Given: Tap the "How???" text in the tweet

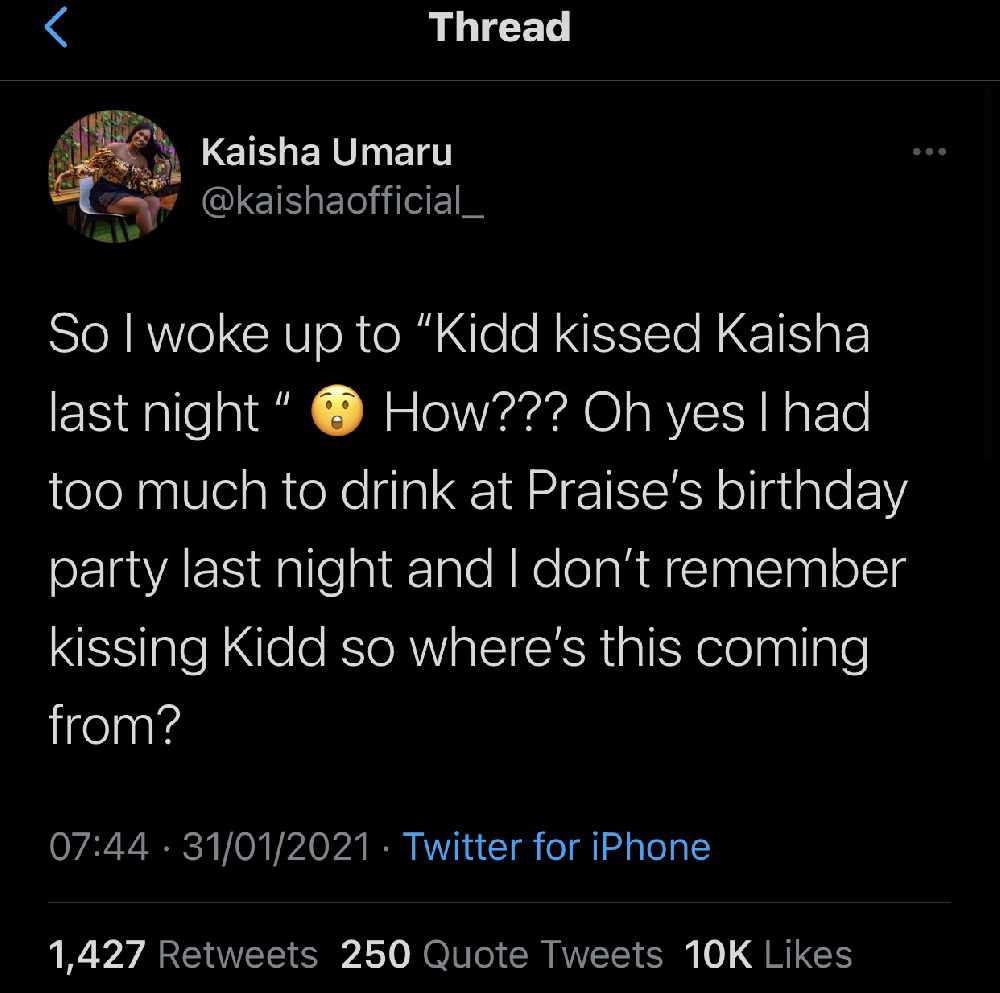Looking at the screenshot, I should (476, 413).
